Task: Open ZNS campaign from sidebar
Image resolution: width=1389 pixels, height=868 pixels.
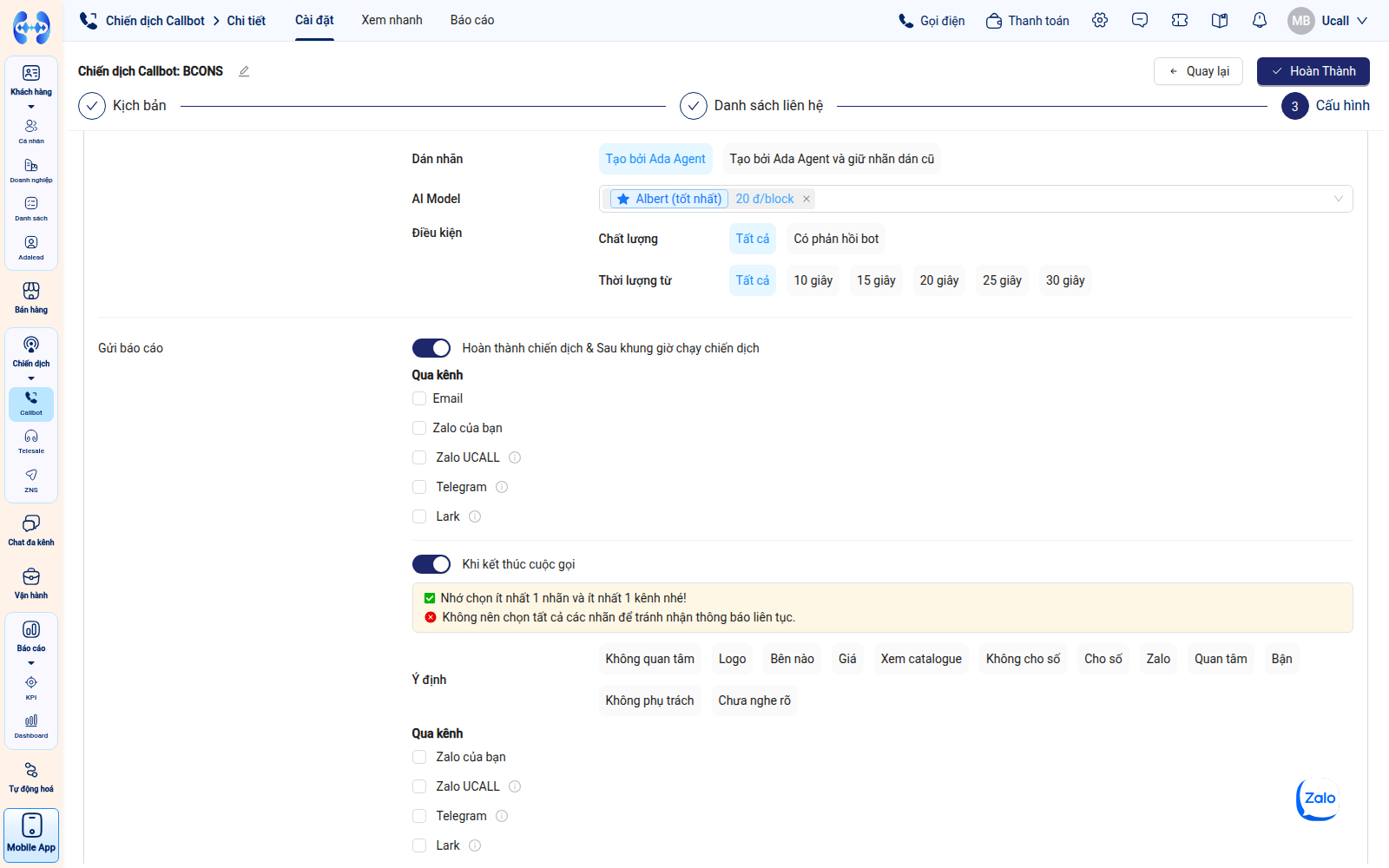Action: coord(31,480)
